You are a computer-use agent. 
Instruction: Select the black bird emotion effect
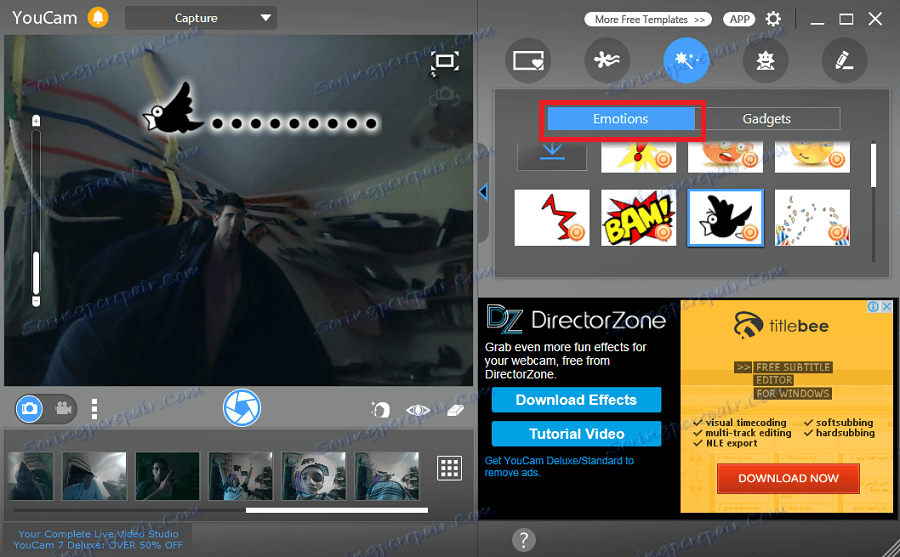tap(726, 218)
